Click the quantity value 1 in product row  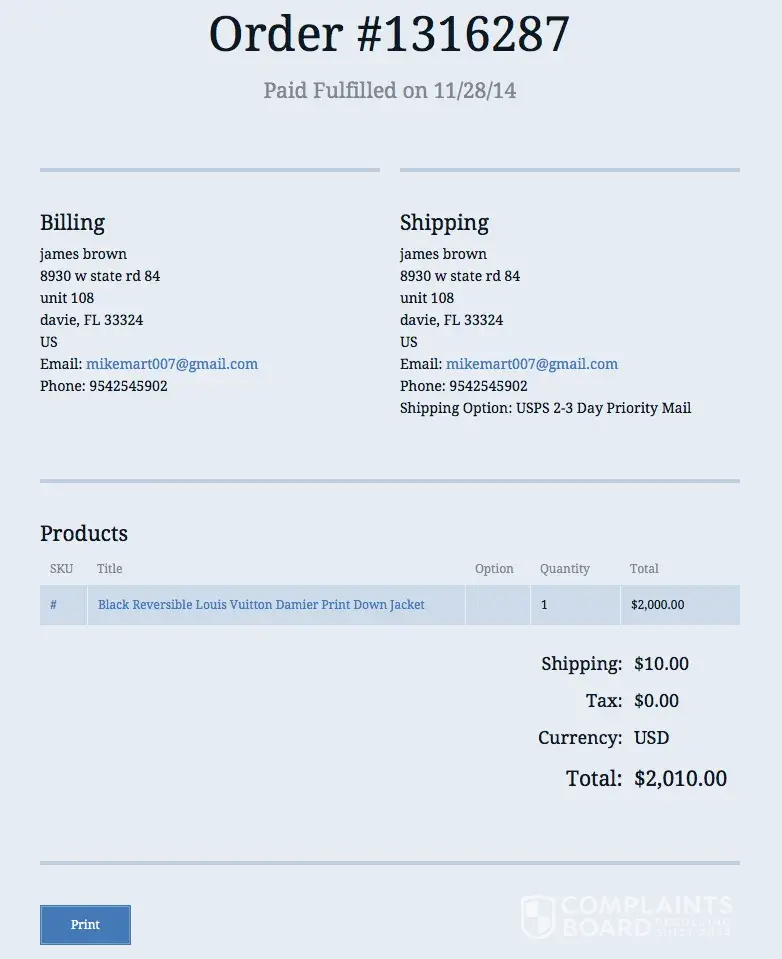click(544, 605)
